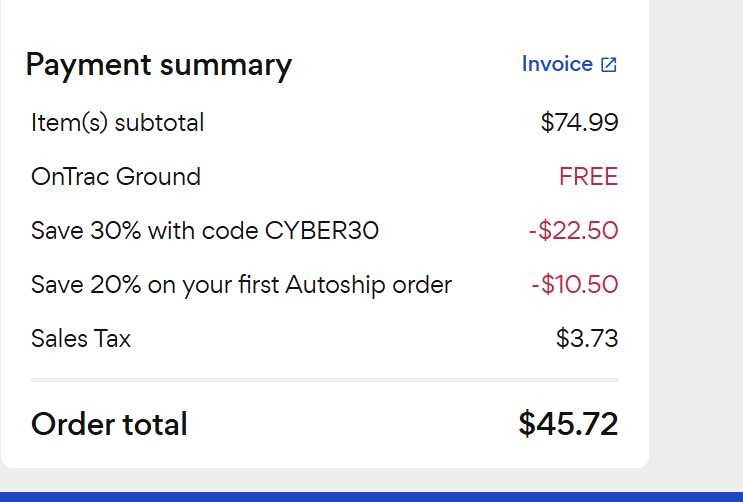Click the Sales Tax label
Screen dimensions: 743x502
[x=81, y=339]
